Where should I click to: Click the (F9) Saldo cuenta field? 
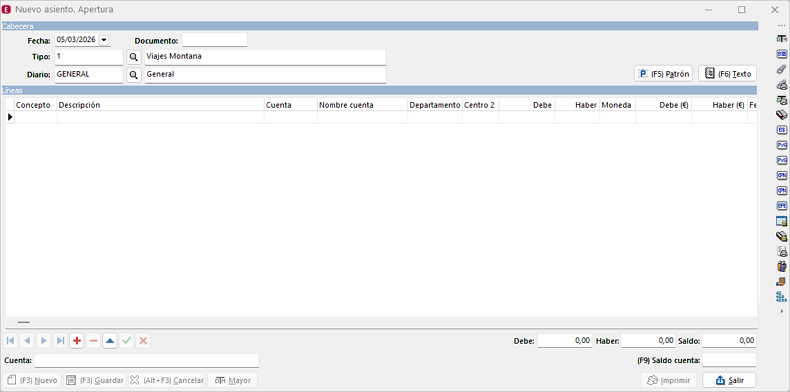pos(729,360)
